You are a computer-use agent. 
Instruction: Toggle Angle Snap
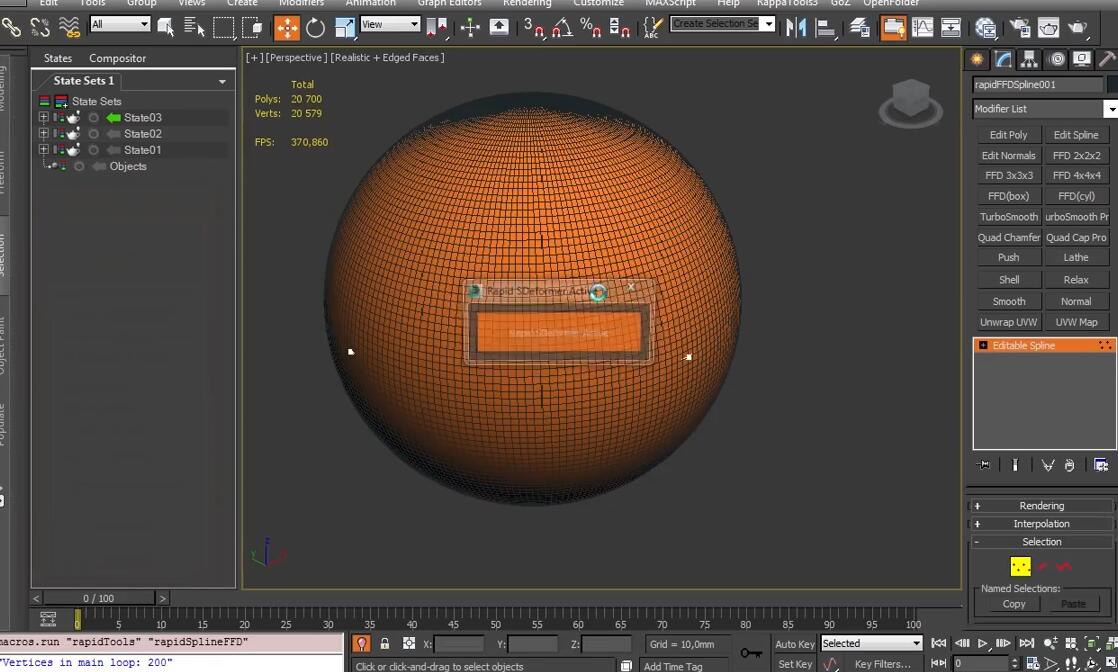(x=563, y=27)
